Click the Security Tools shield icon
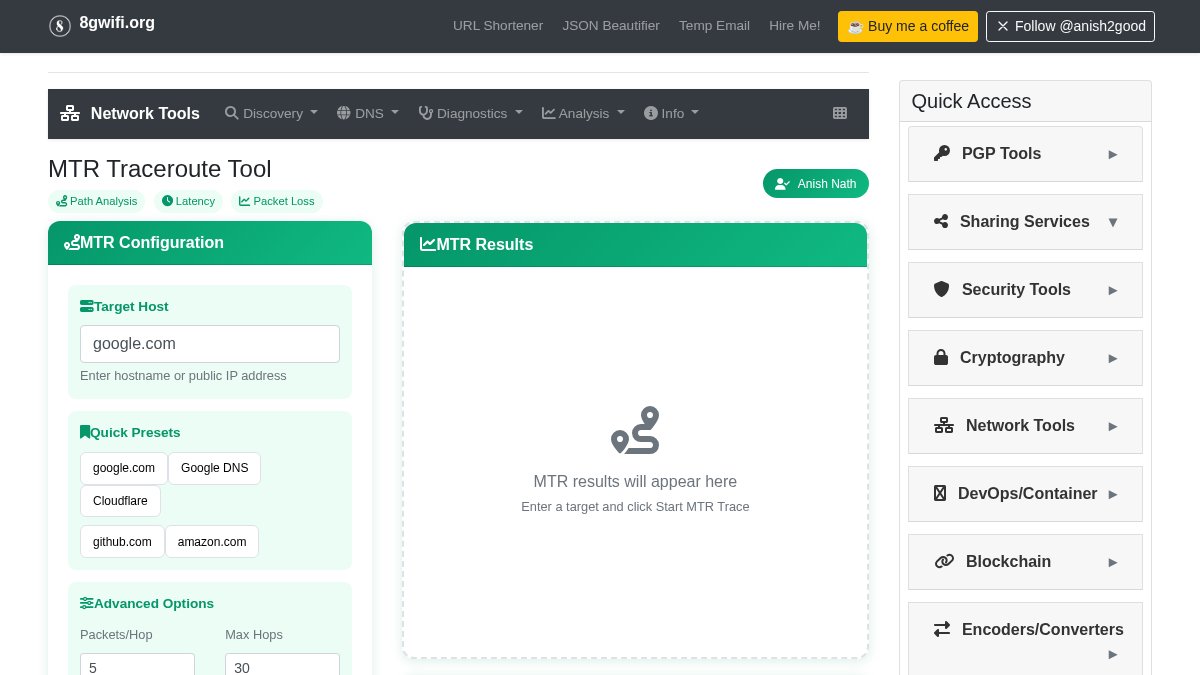1200x675 pixels. click(x=942, y=289)
